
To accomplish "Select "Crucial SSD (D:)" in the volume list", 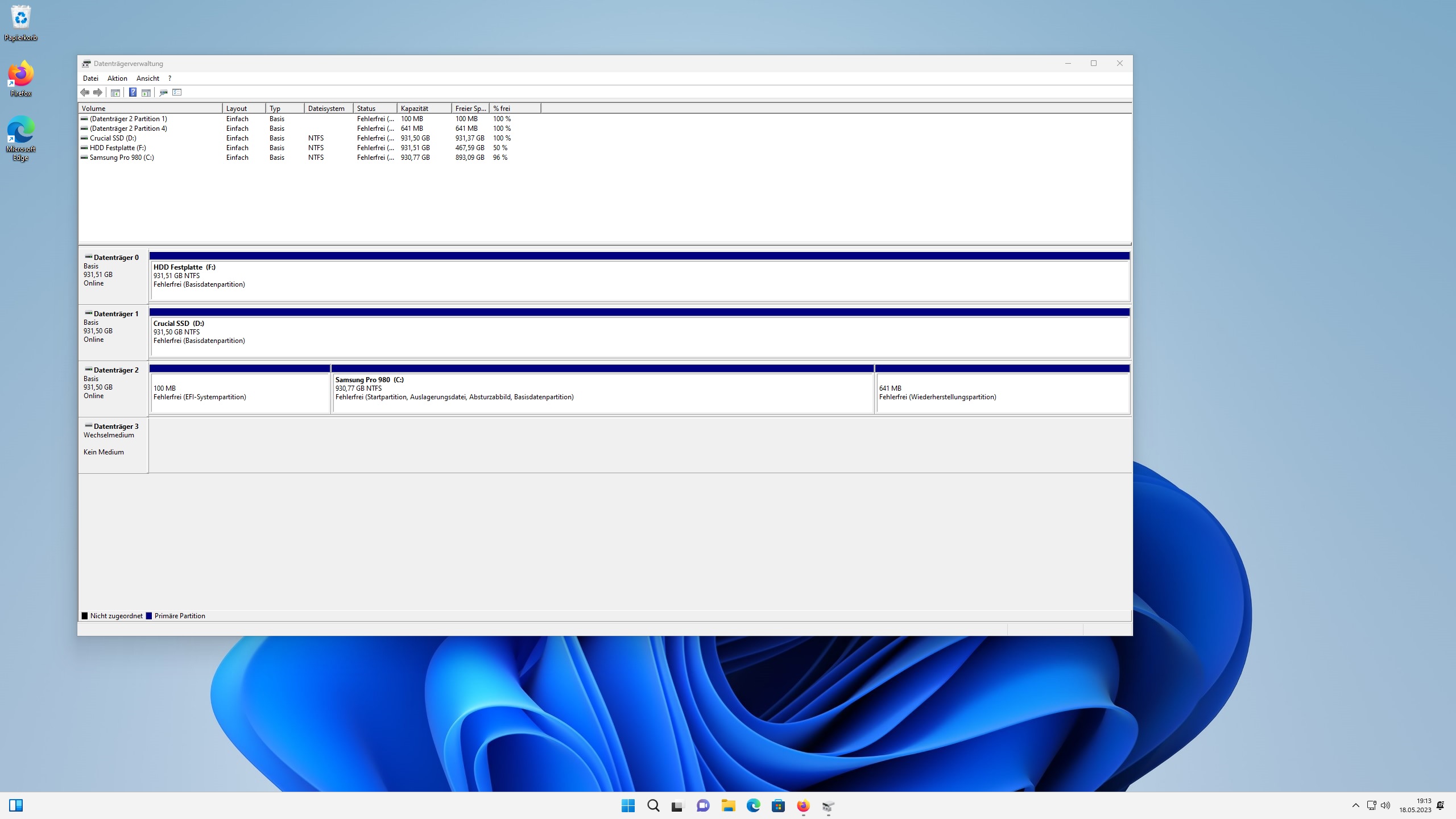I will point(113,138).
